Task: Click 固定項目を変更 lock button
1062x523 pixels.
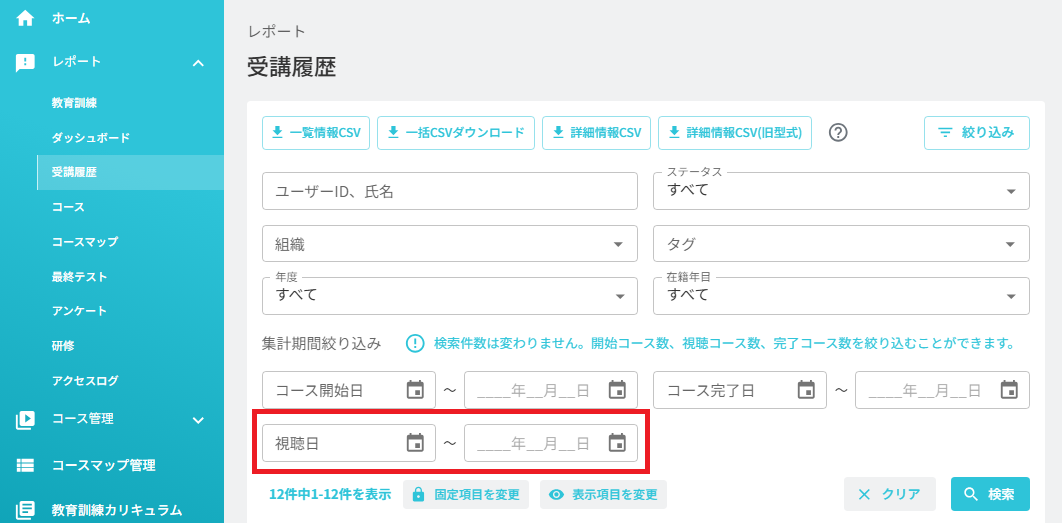Action: click(466, 494)
